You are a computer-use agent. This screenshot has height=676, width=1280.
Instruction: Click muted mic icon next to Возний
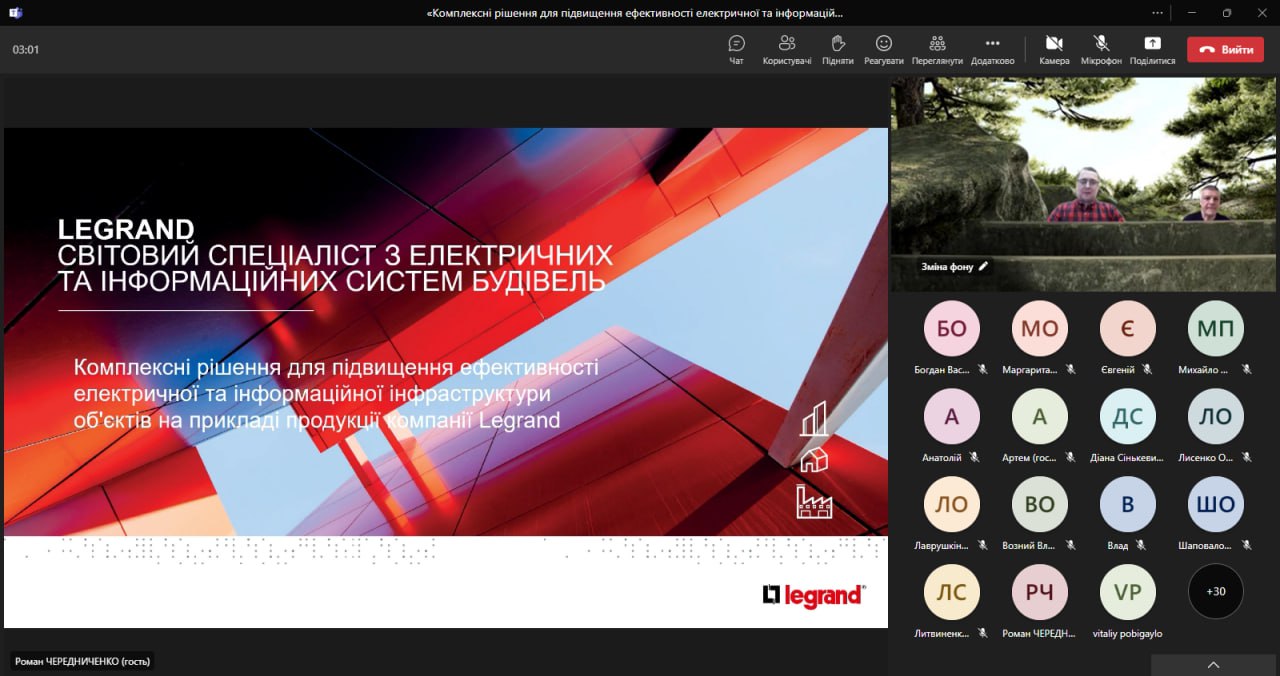[x=1071, y=545]
